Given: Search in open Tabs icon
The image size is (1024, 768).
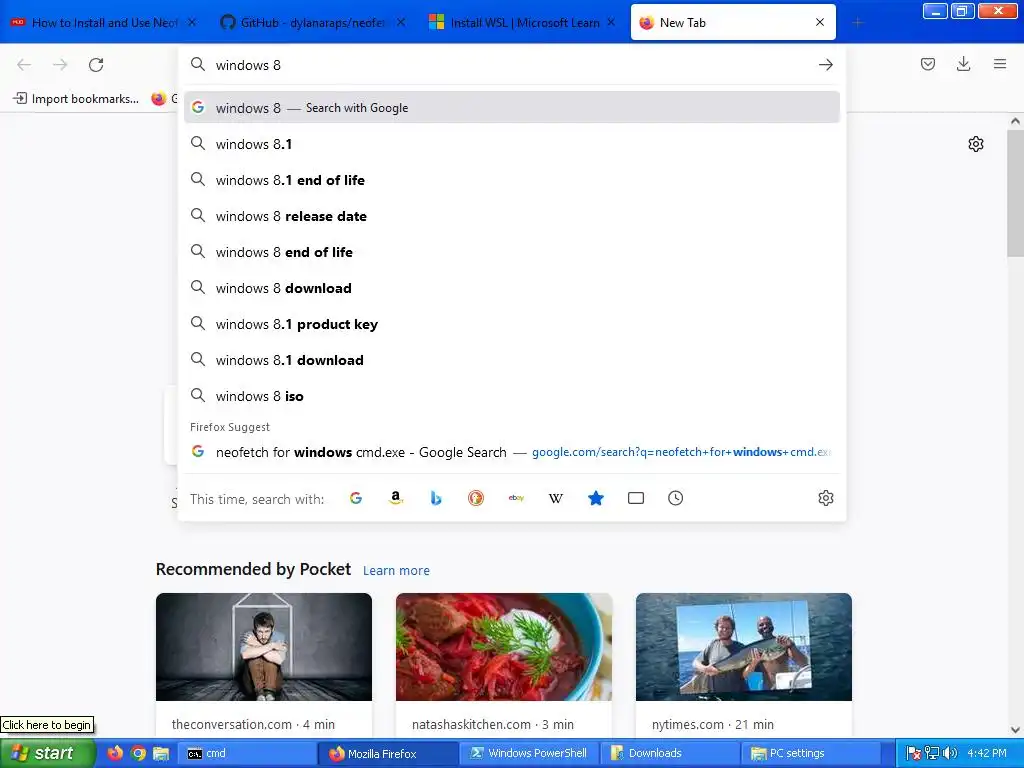Looking at the screenshot, I should (x=635, y=498).
